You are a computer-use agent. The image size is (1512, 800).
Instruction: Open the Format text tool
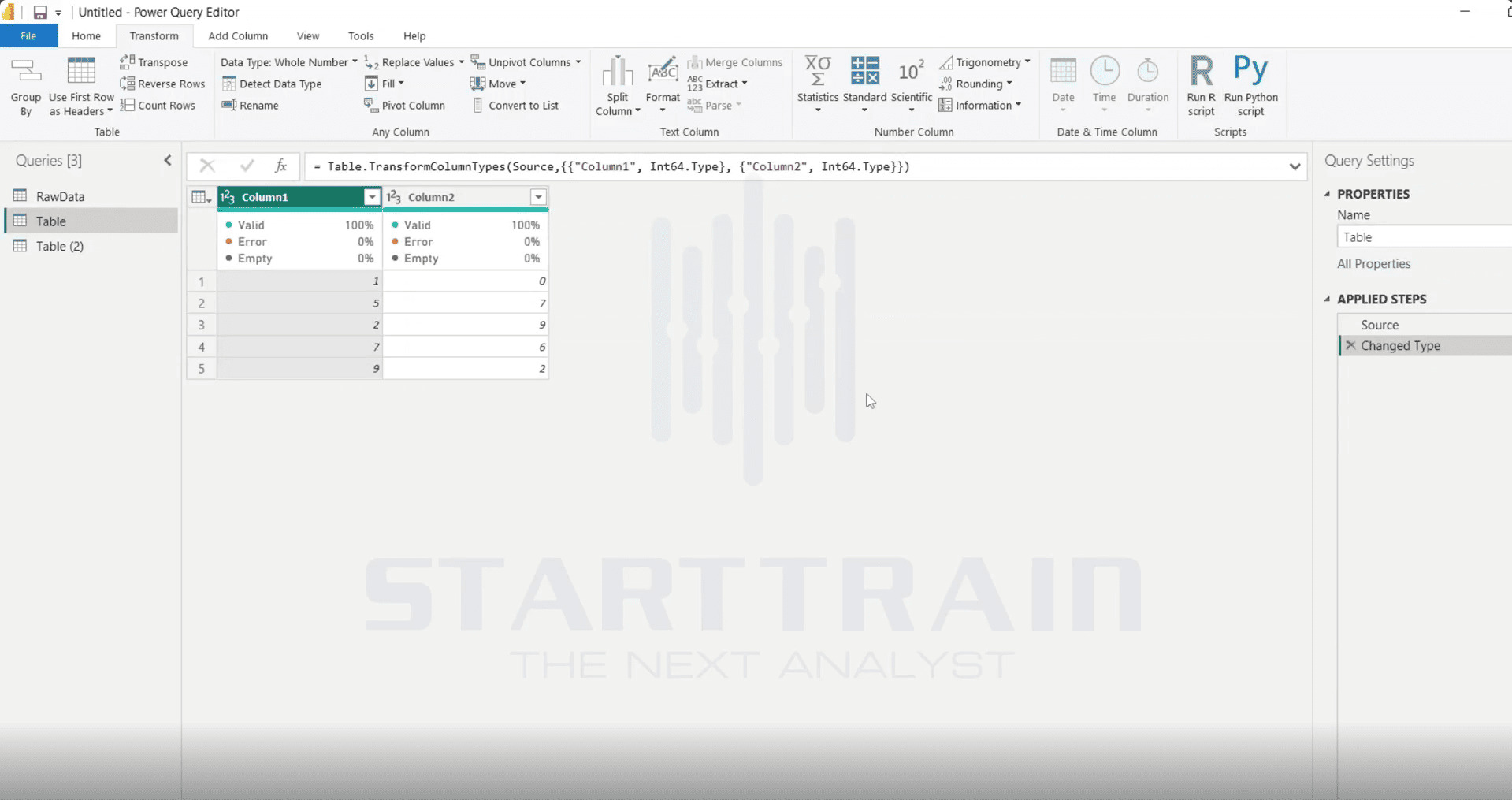tap(663, 84)
